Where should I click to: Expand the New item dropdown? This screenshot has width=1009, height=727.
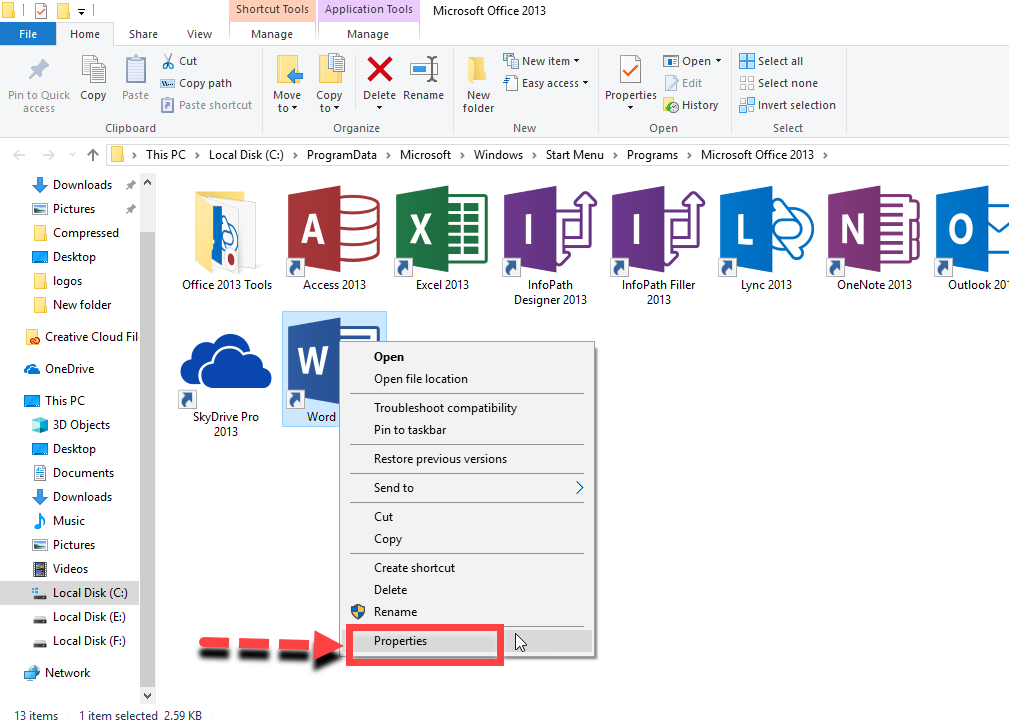click(548, 61)
